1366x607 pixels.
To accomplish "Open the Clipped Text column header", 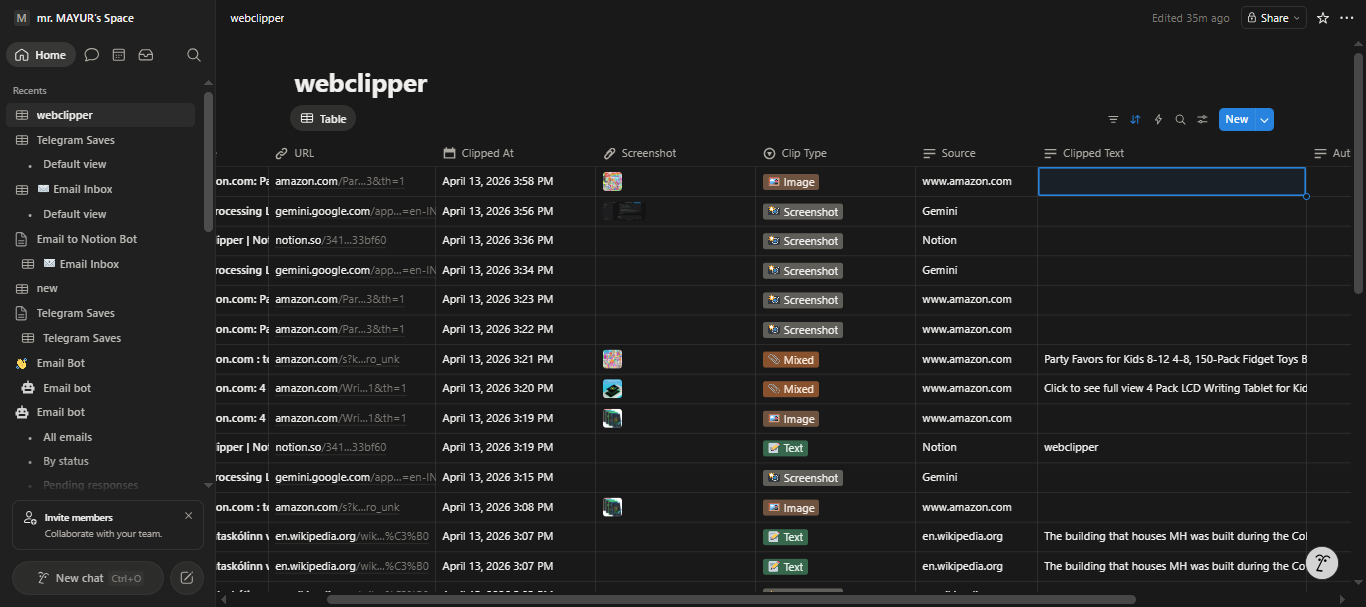I will click(1172, 153).
